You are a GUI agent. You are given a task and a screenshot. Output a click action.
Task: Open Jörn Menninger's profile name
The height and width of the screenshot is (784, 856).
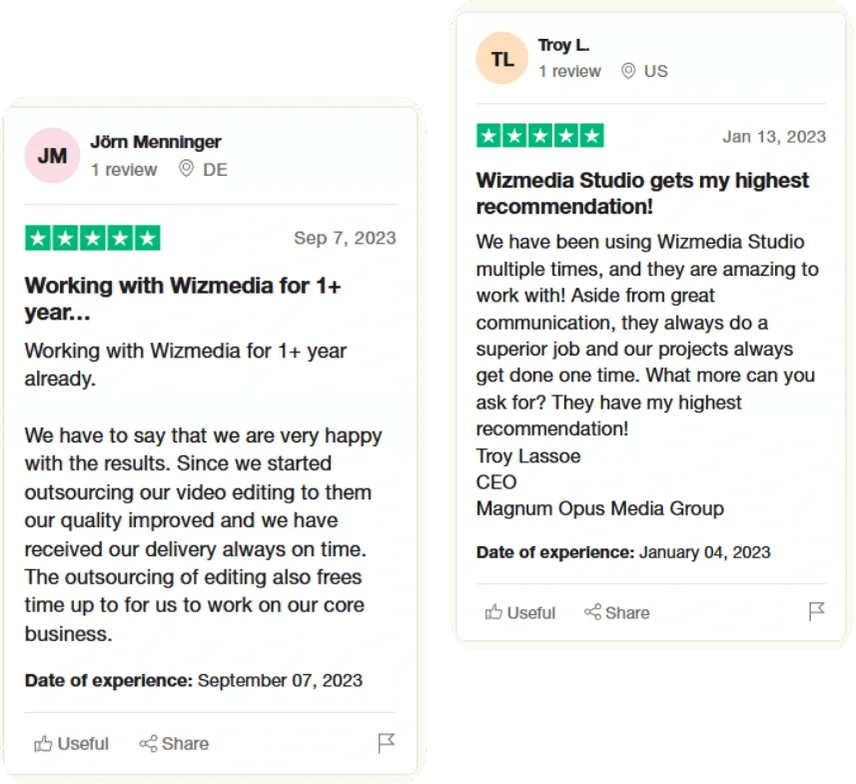[x=156, y=142]
